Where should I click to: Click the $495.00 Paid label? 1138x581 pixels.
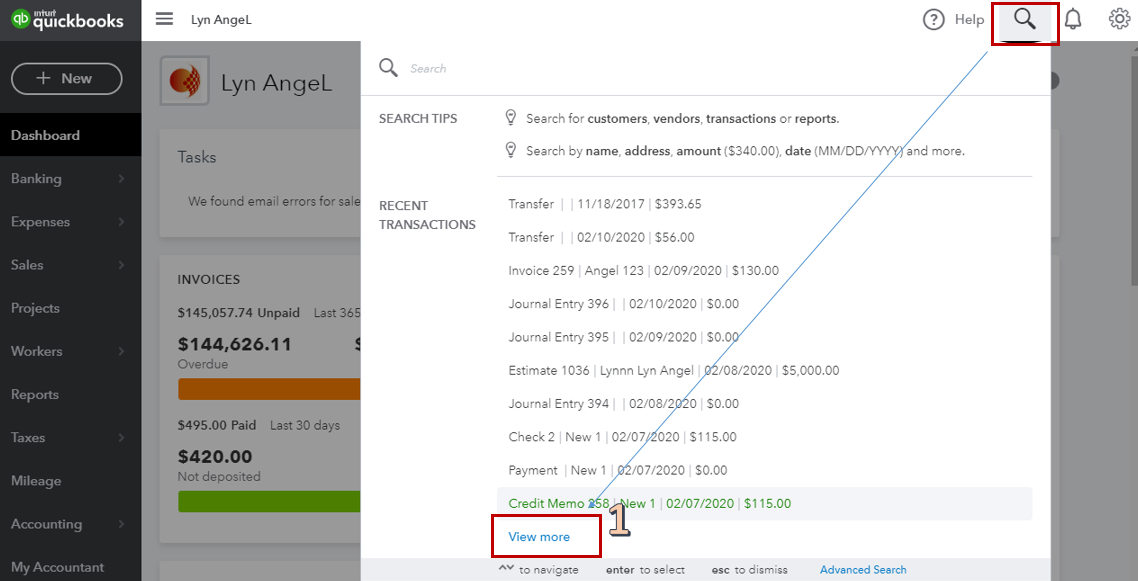(x=217, y=426)
